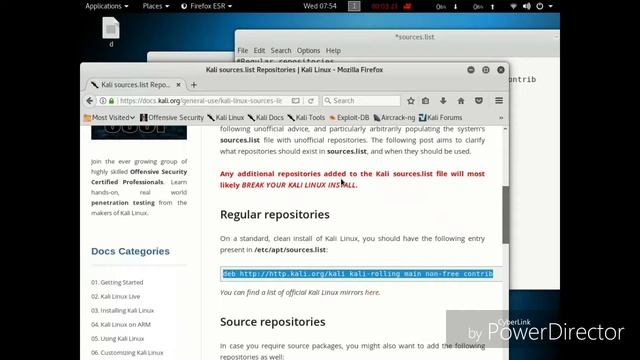This screenshot has height=360, width=640.
Task: Click the power icon in top bar
Action: (x=540, y=6)
